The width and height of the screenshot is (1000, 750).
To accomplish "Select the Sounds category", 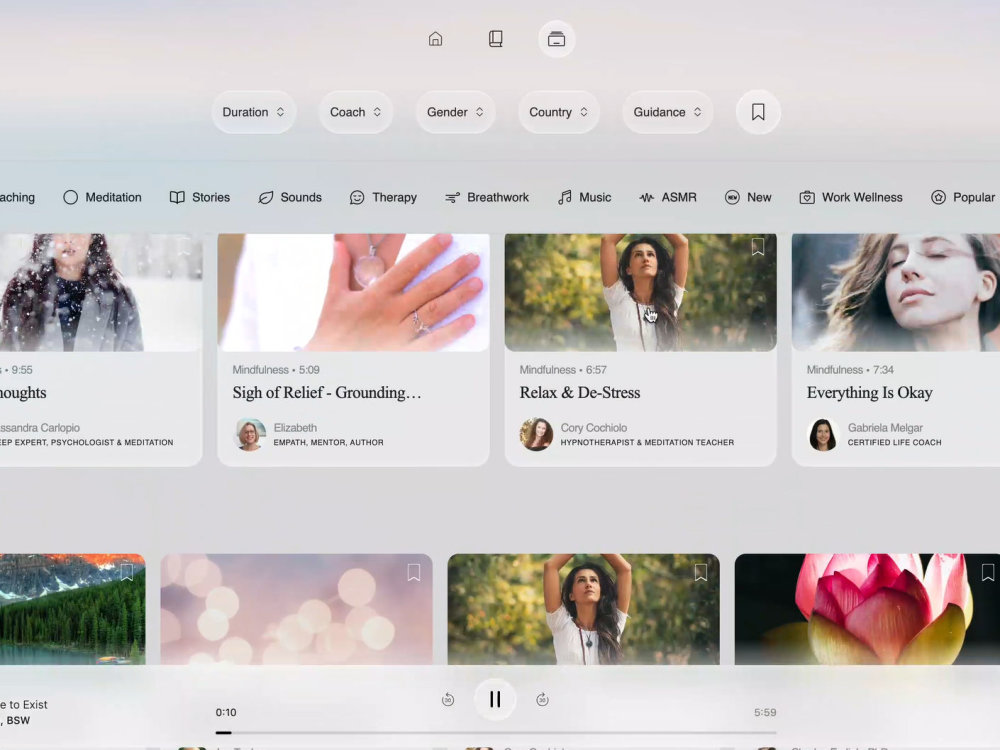I will click(x=290, y=198).
